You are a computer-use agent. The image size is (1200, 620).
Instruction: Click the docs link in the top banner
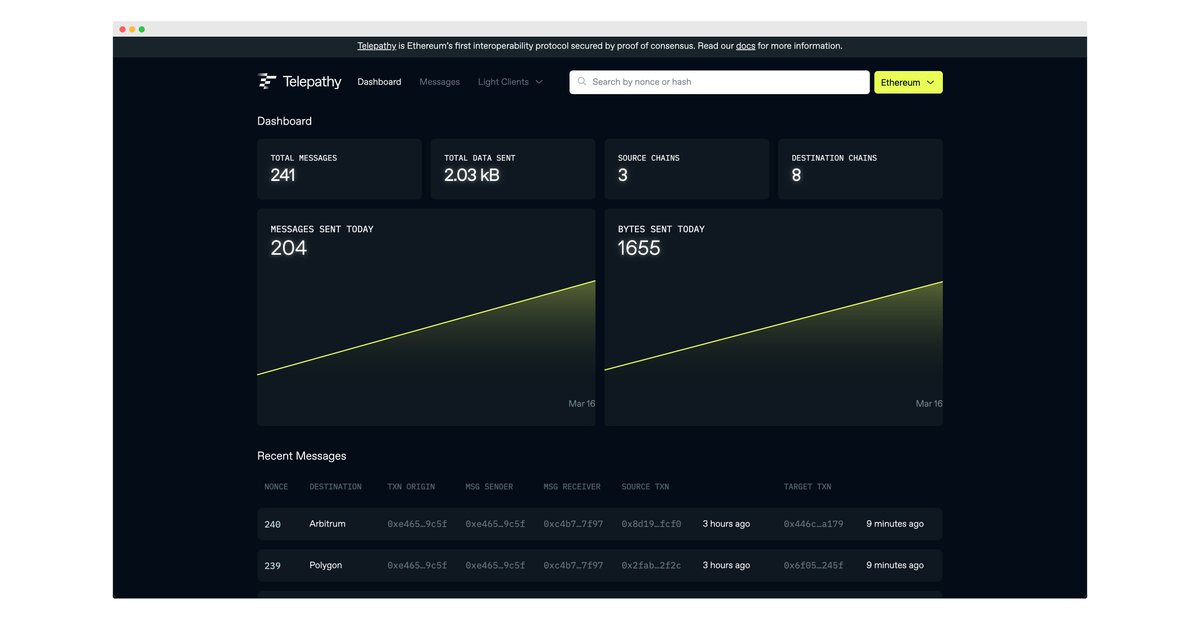[745, 45]
